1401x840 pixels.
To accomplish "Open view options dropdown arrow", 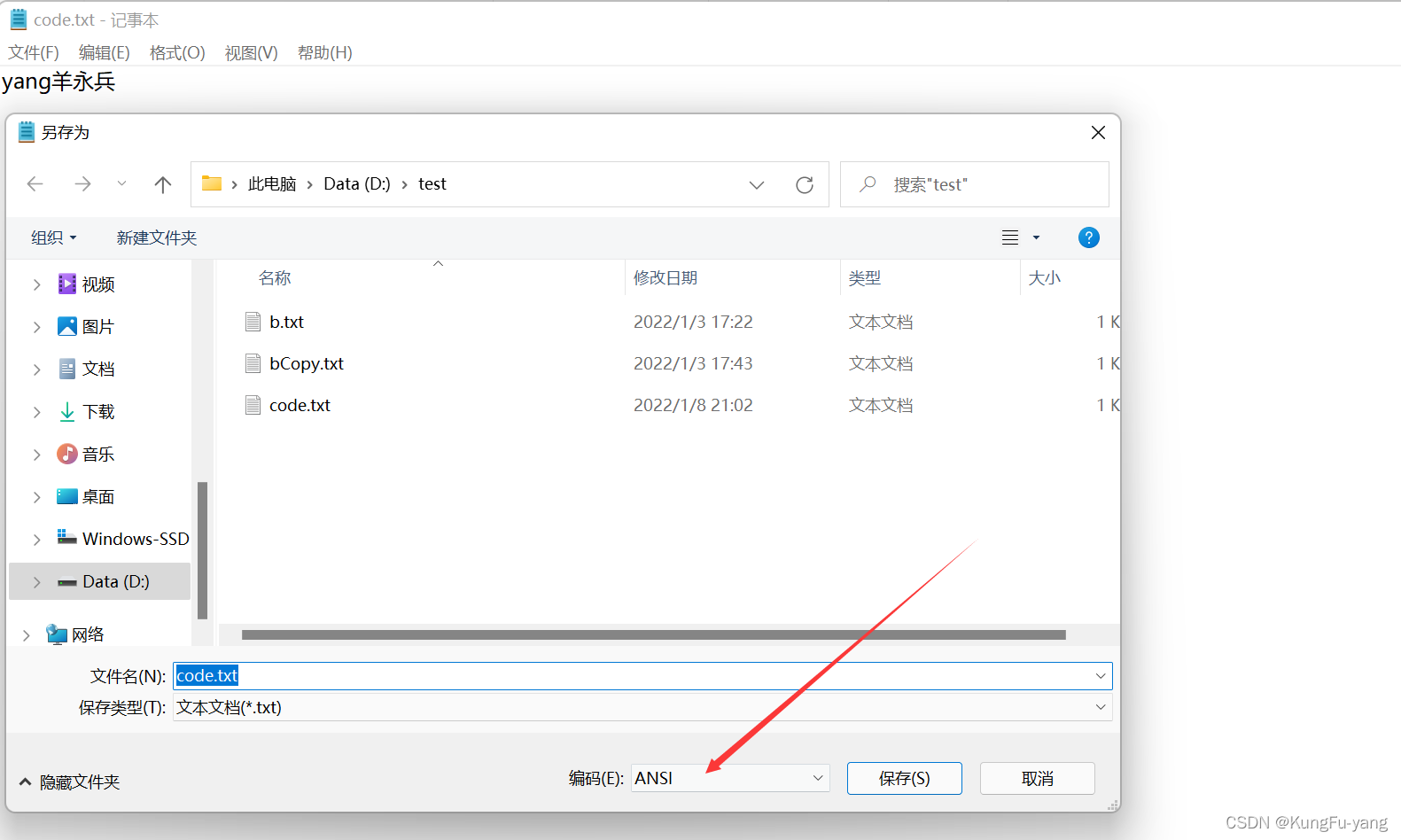I will [x=1036, y=237].
